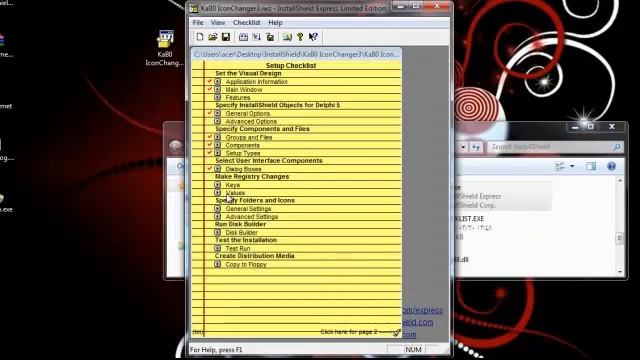This screenshot has height=360, width=640.
Task: Toggle the Explorer preview pane icon
Action: (x=591, y=166)
